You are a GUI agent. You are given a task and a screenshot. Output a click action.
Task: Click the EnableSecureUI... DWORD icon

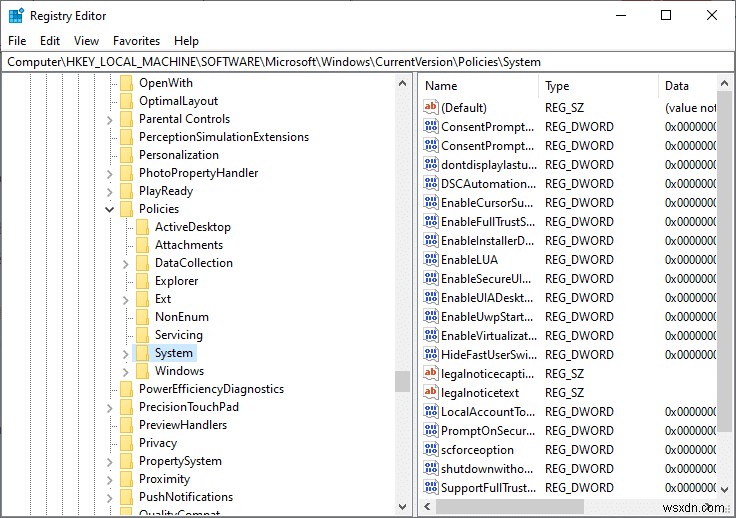[x=430, y=278]
